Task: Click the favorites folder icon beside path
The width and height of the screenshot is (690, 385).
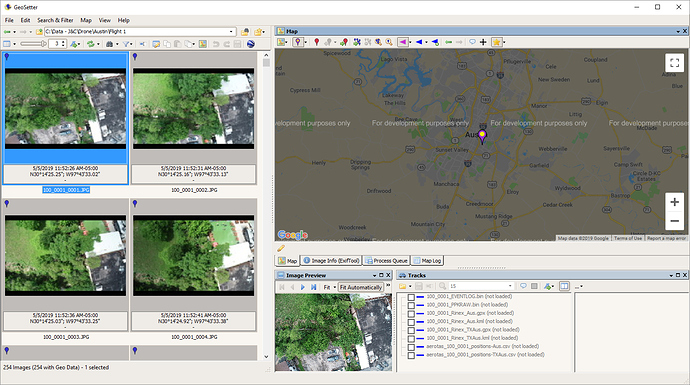Action: click(x=258, y=32)
